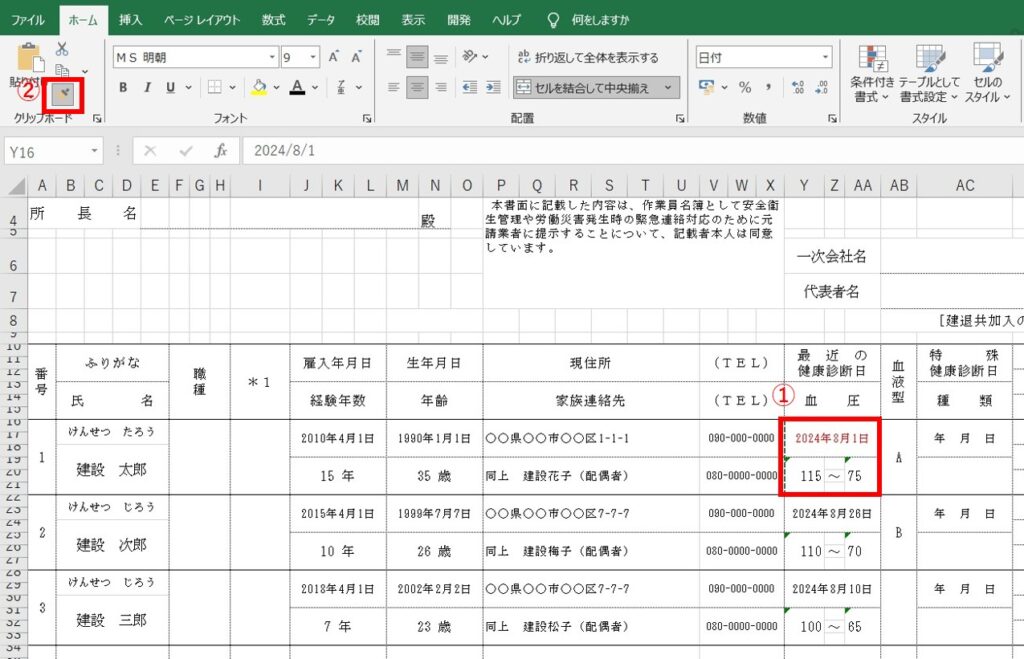Expand the Name Box dropdown

(x=94, y=151)
